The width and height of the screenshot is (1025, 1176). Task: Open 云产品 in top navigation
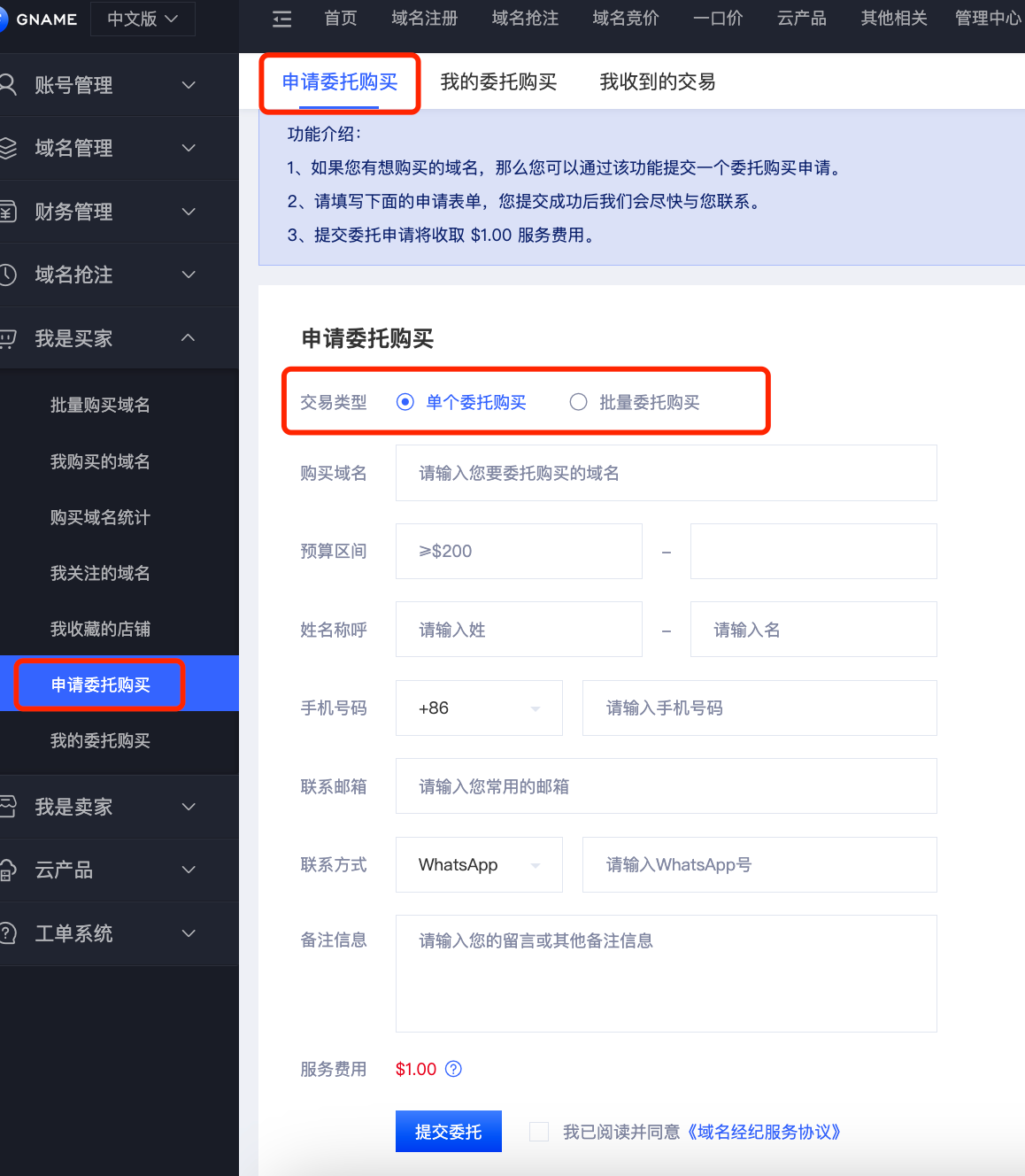pos(802,19)
